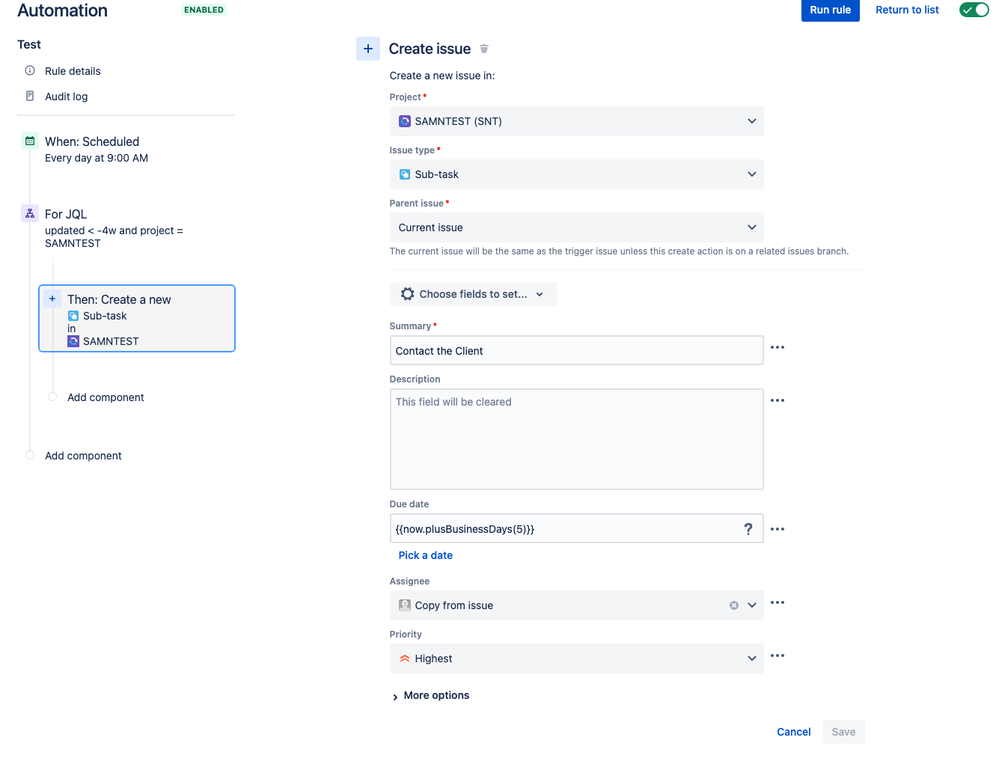The image size is (999, 758).
Task: Open Rule details in sidebar
Action: tap(73, 71)
